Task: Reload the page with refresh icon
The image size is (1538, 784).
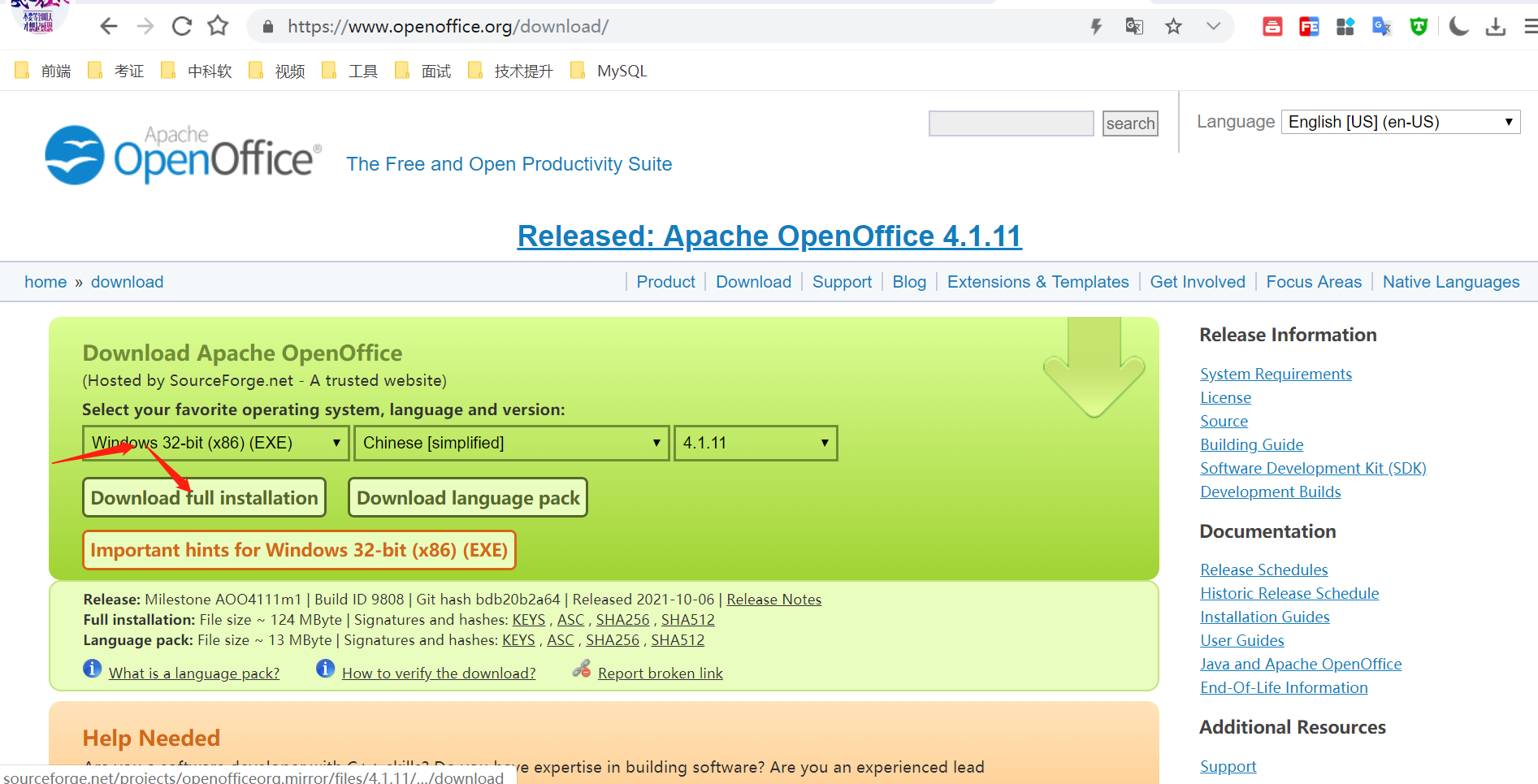Action: tap(182, 27)
